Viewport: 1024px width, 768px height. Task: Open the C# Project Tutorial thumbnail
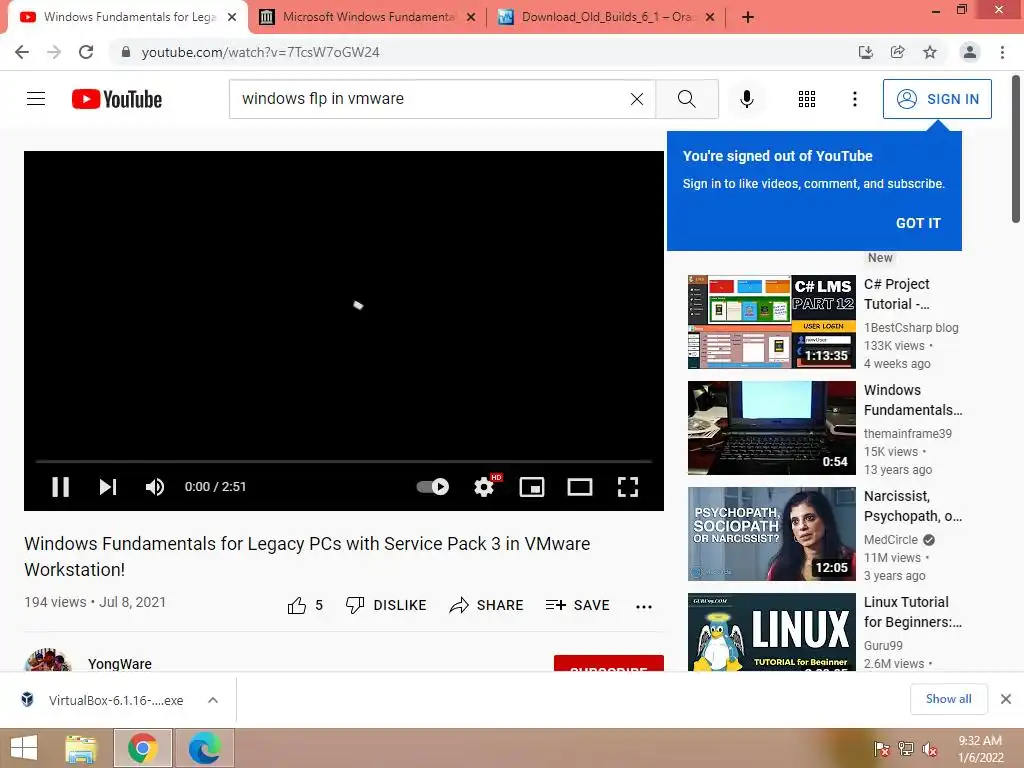pos(771,322)
